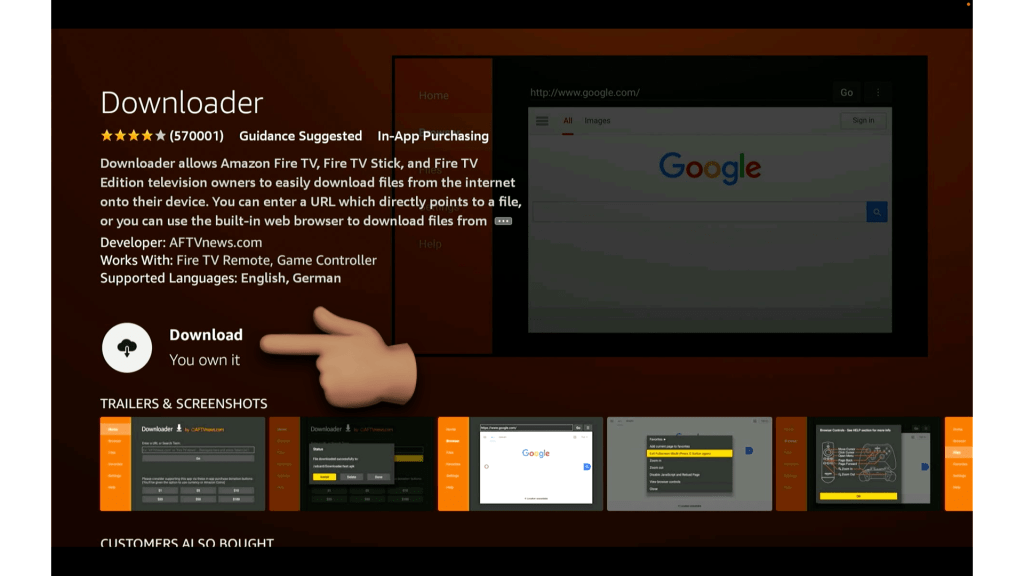Open the hamburger menu in Google preview

pos(542,121)
